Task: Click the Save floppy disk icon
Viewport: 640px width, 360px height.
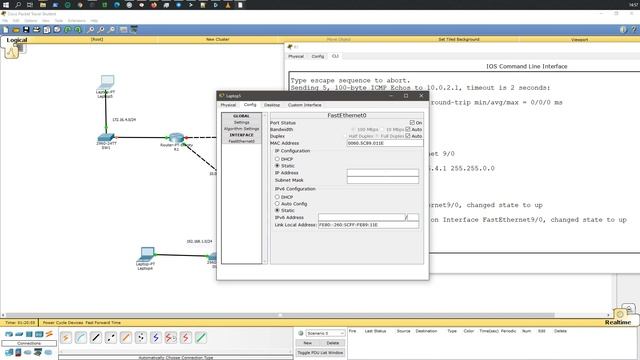Action: point(26,29)
